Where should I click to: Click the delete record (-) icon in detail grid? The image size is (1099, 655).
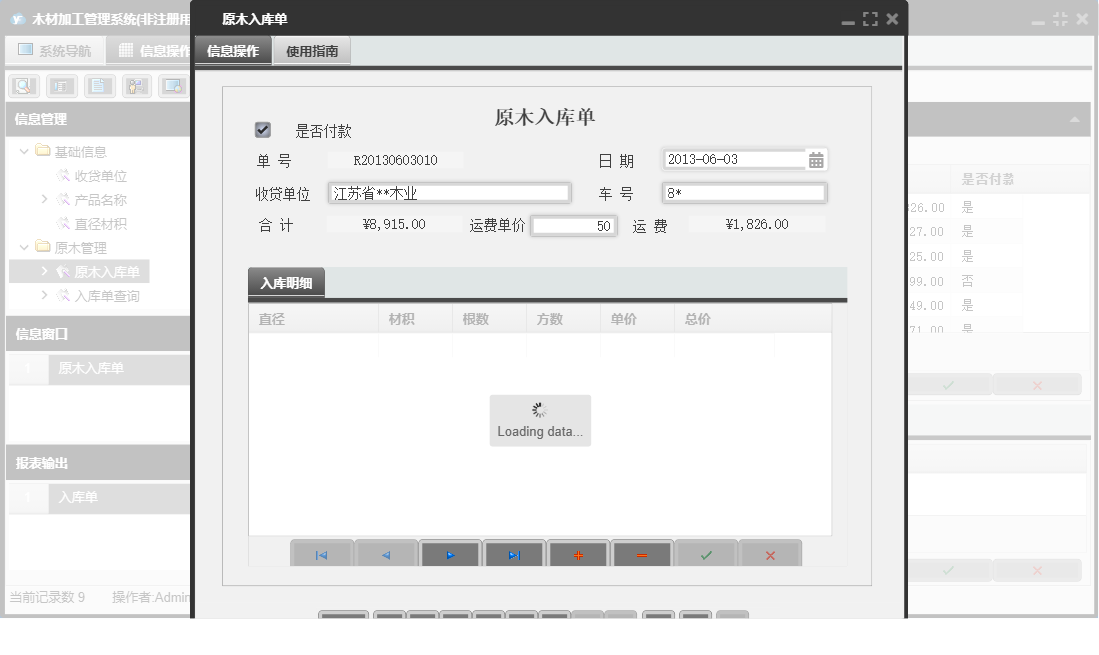coord(642,552)
